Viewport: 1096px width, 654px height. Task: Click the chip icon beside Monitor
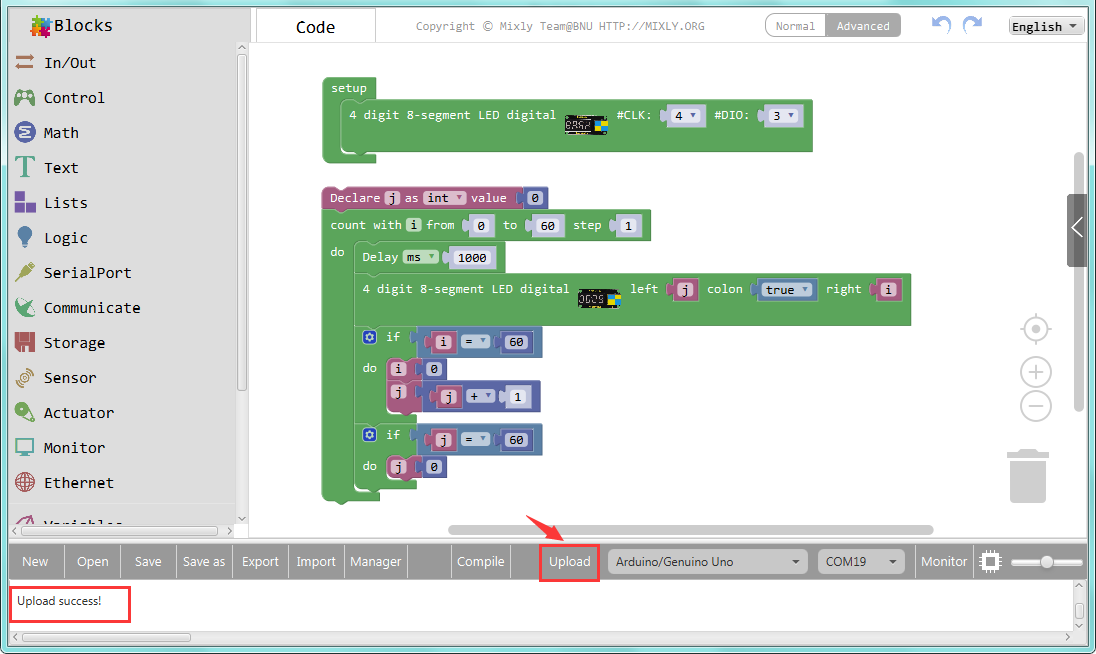(990, 561)
